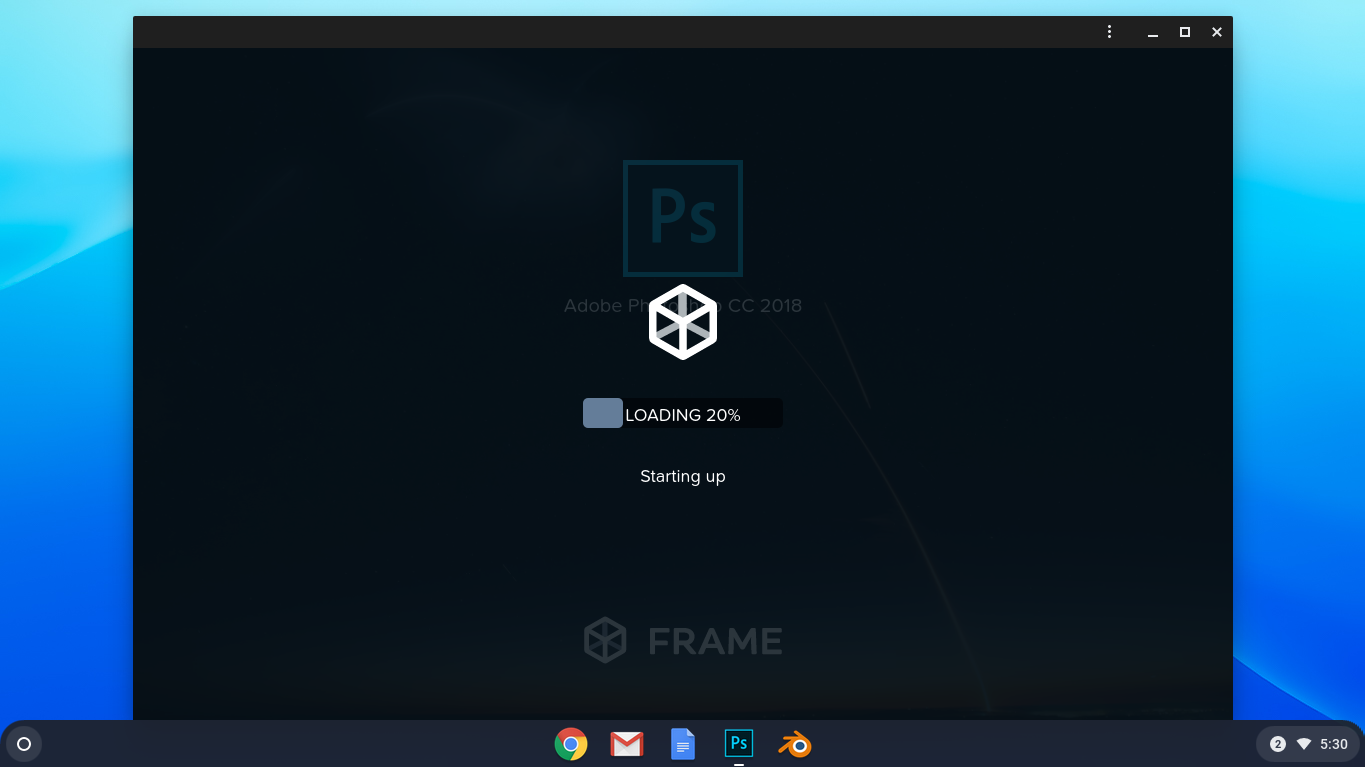Screen dimensions: 1365x767
Task: Click the Photoshop CC logo on the splash screen
Action: (683, 218)
